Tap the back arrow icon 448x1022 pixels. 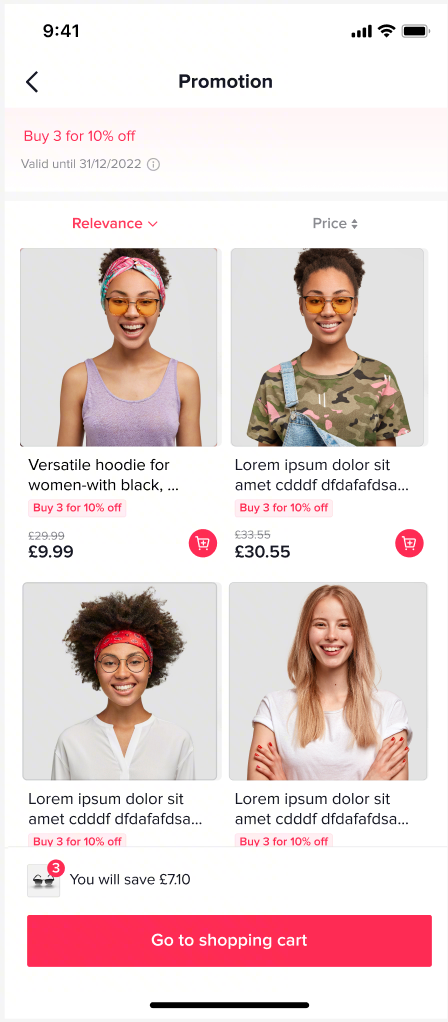click(32, 81)
